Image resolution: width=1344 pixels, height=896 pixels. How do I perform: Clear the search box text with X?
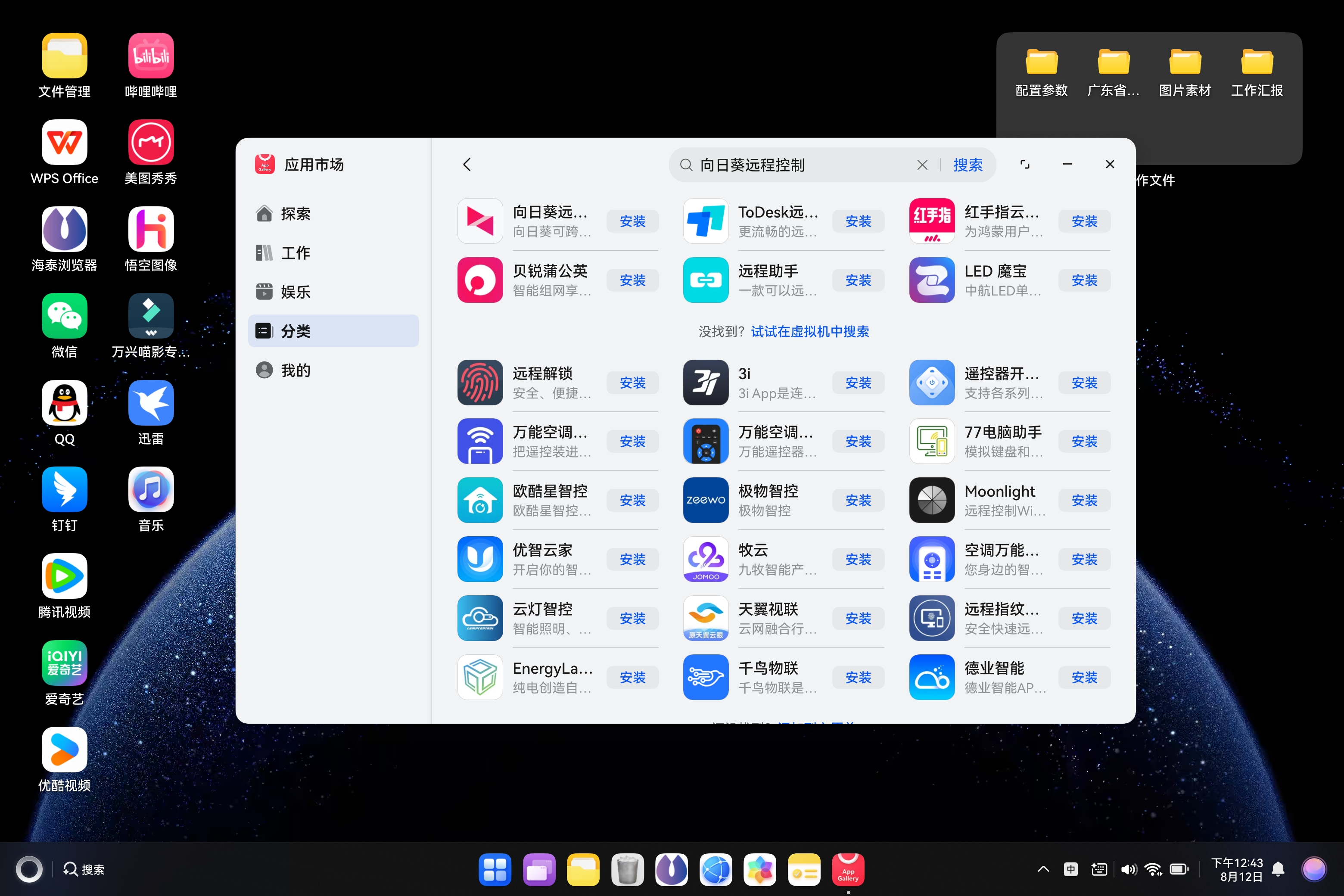922,165
